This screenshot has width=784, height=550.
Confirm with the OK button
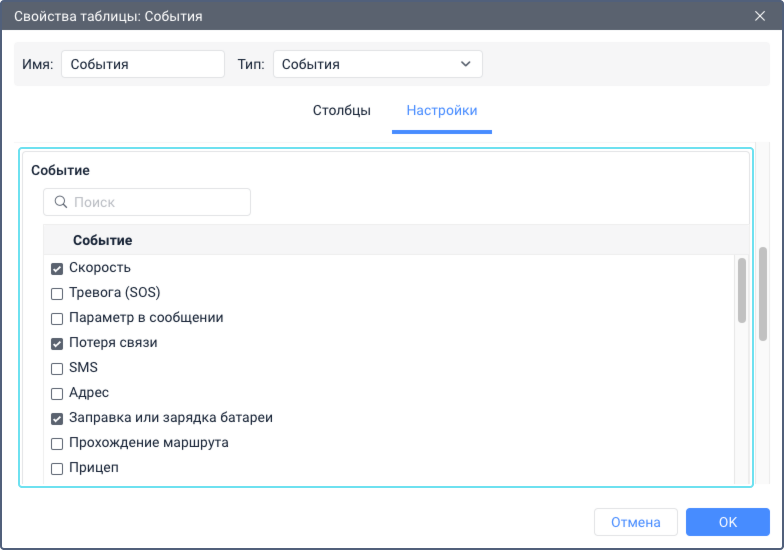(x=728, y=522)
